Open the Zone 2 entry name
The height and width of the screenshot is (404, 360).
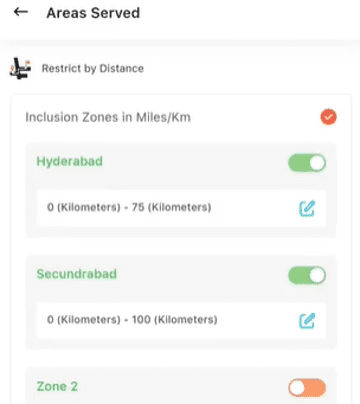[x=57, y=386]
